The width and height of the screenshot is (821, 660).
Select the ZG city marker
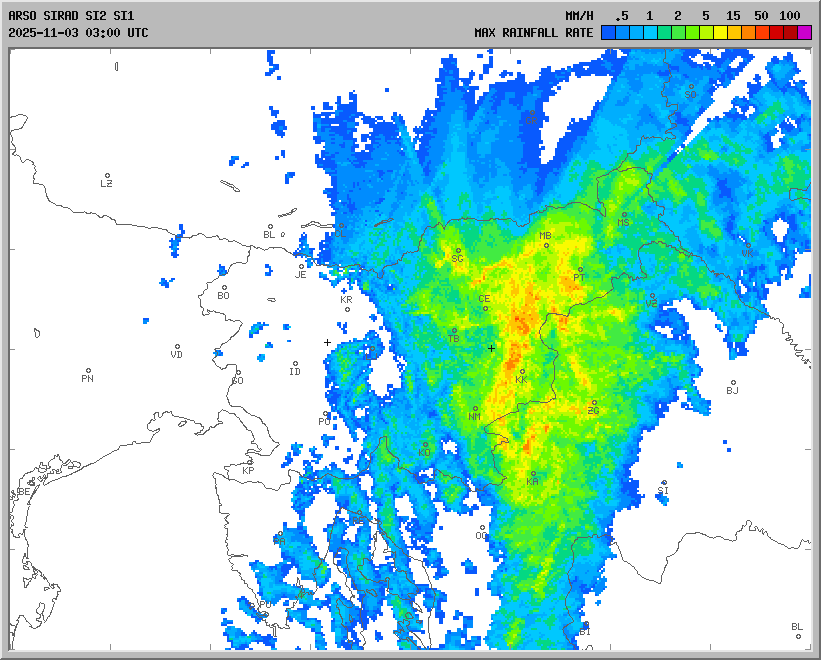(594, 403)
